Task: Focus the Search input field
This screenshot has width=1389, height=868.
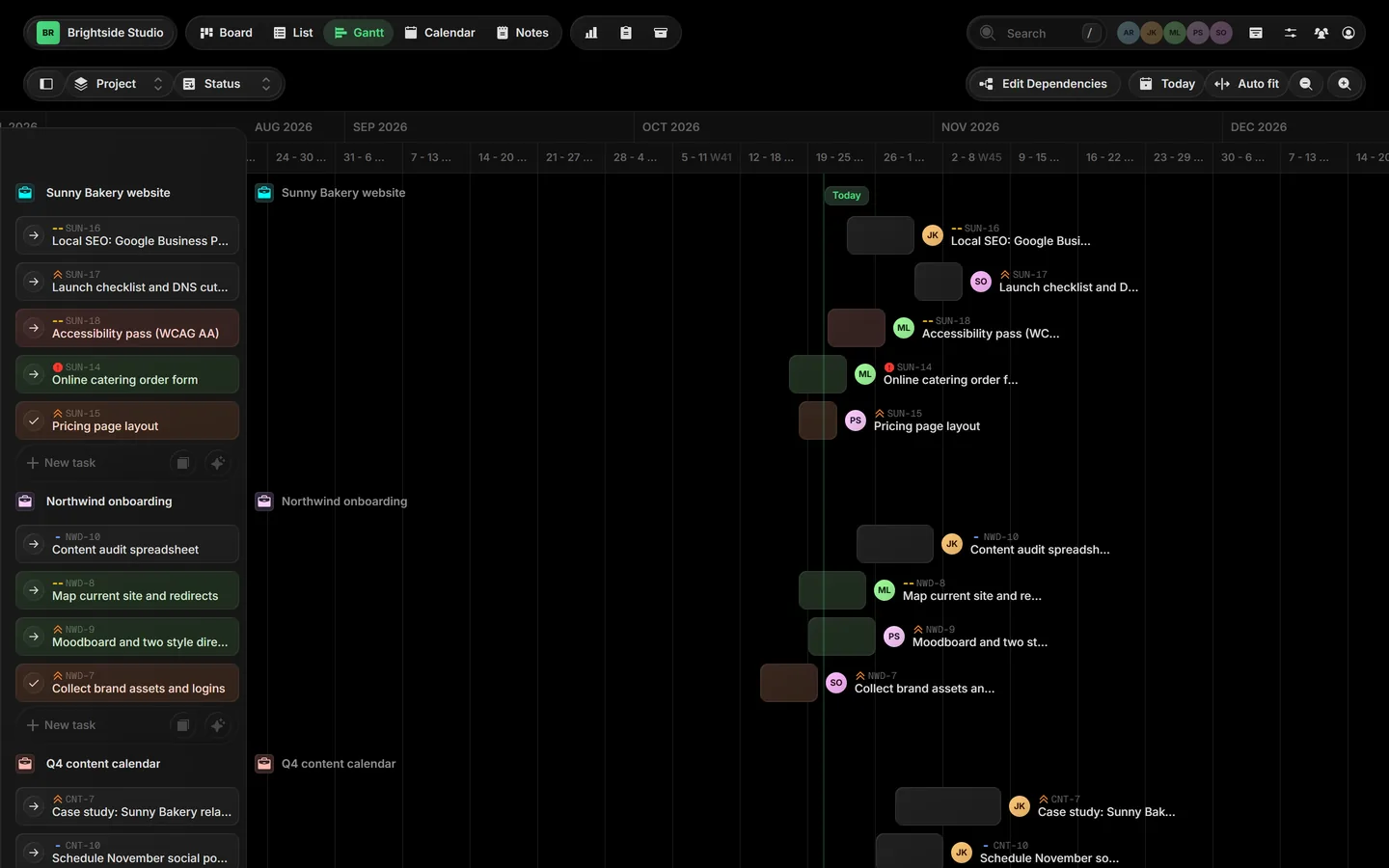Action: [x=1038, y=33]
